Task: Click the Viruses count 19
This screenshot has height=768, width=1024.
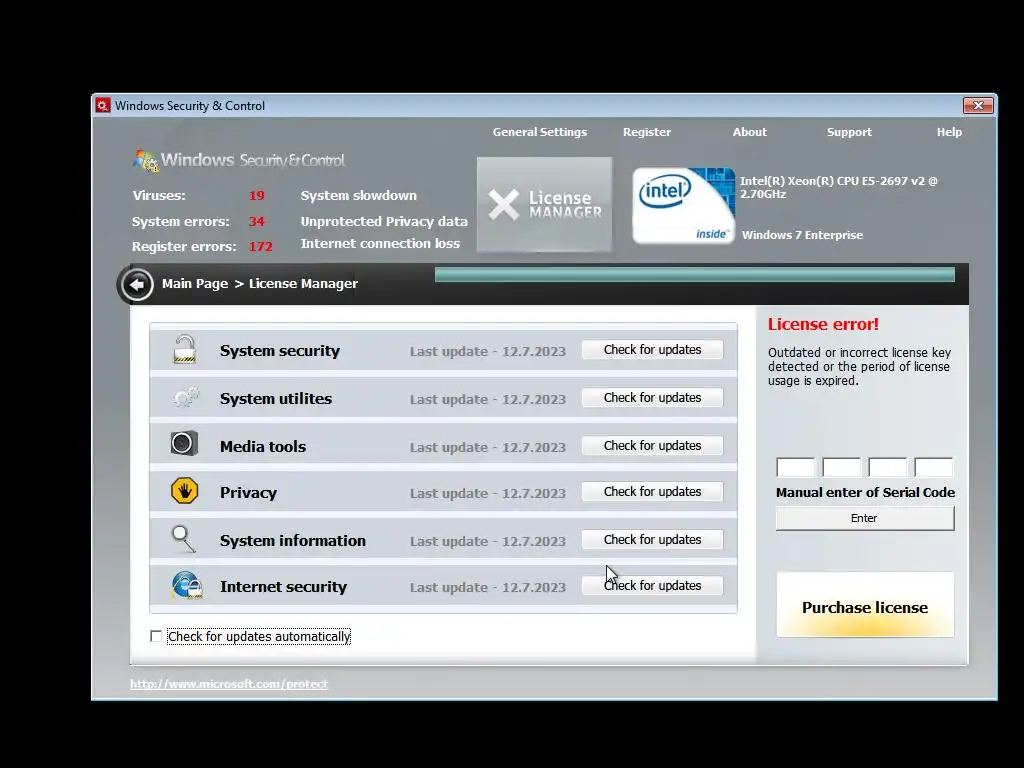Action: (x=257, y=195)
